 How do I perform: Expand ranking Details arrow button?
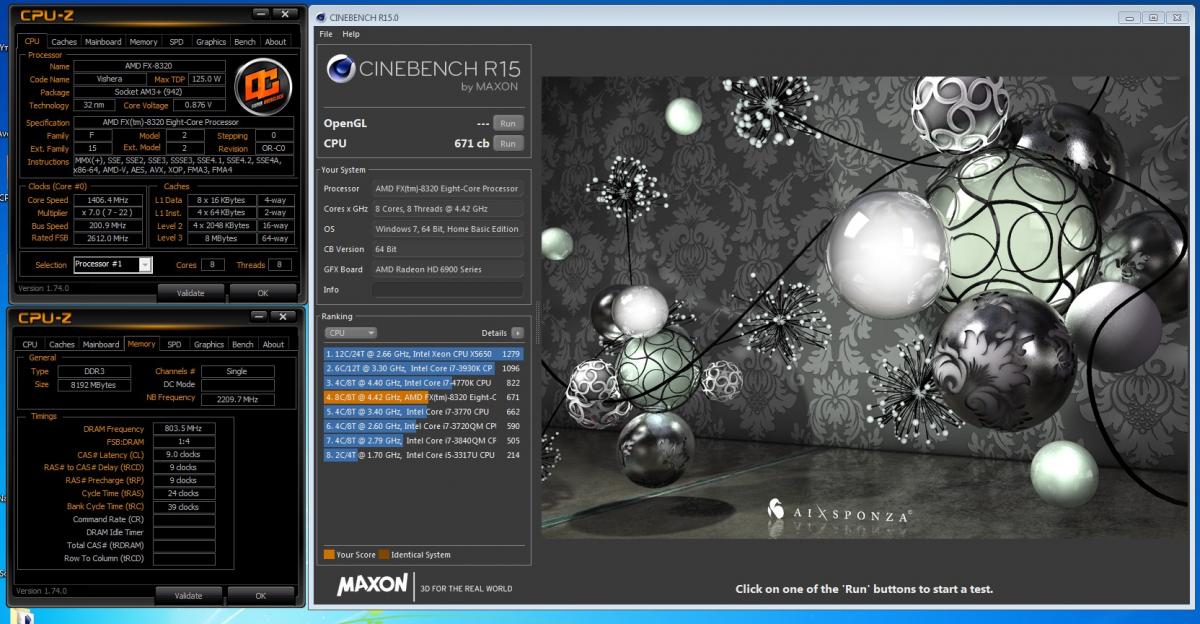517,332
